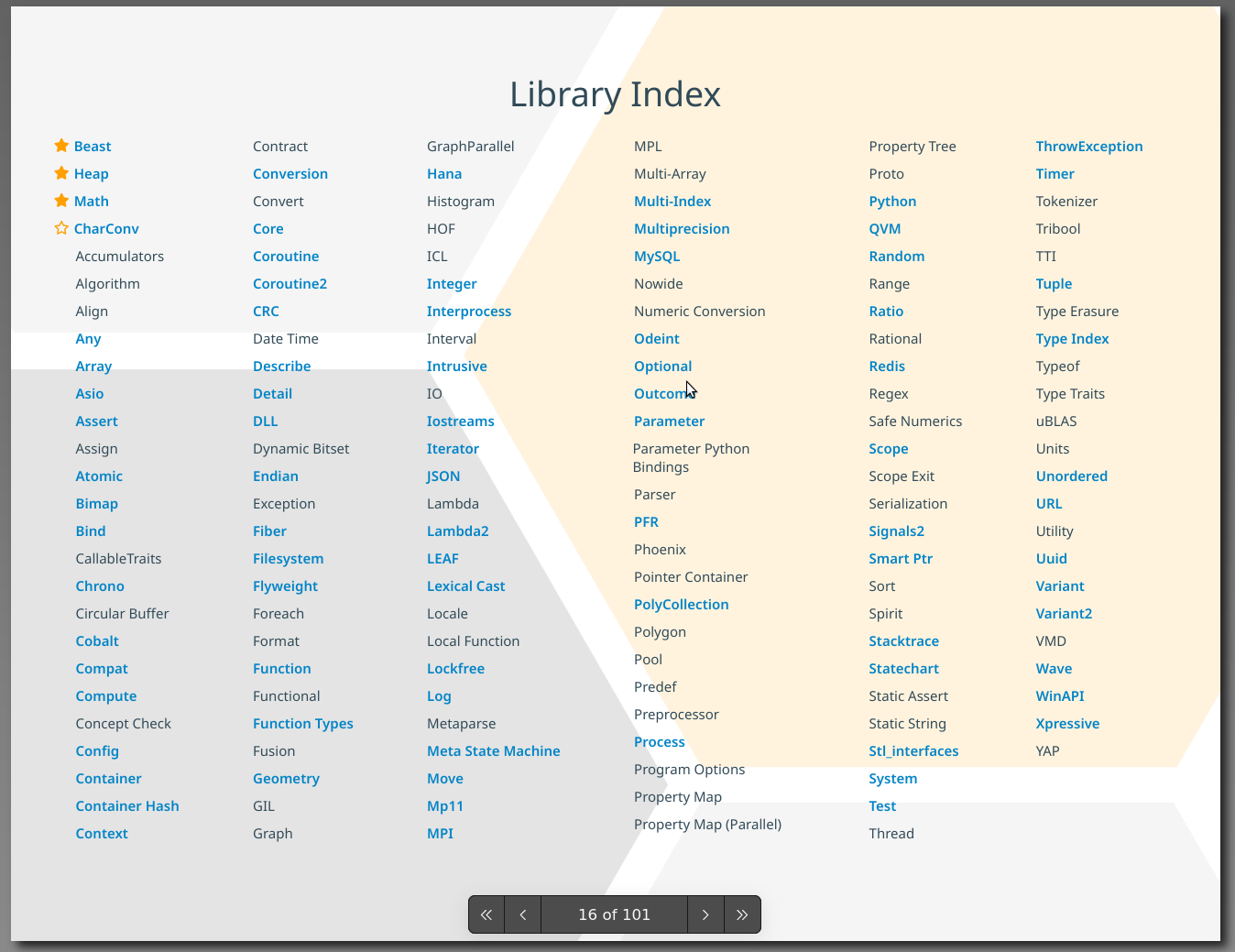Click the page indicator showing 16 of 101
Screen dimensions: 1235x952
614,914
